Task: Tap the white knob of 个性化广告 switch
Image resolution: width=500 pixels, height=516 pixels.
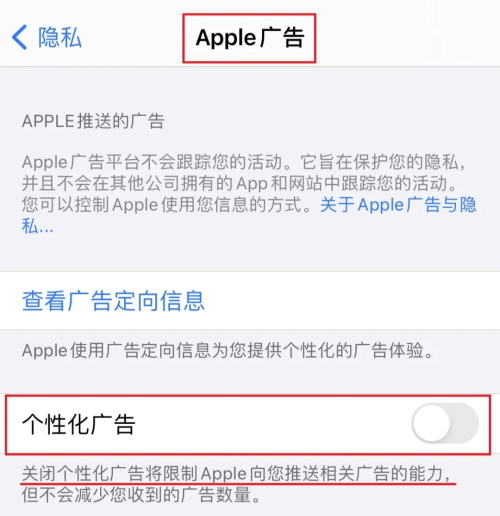Action: coord(431,423)
